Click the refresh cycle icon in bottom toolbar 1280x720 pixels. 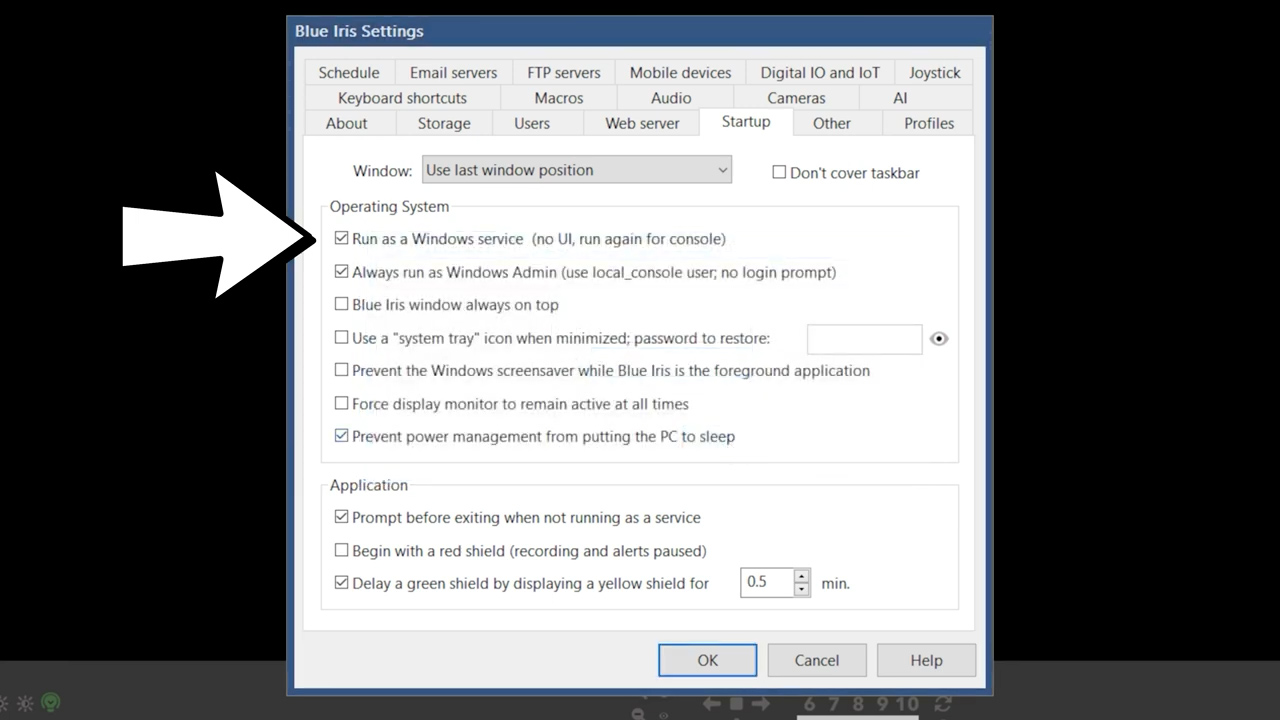[x=942, y=704]
